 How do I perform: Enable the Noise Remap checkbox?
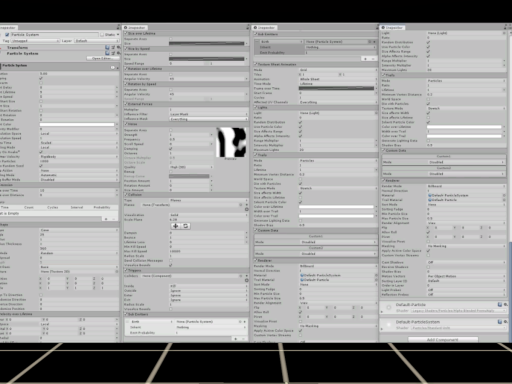(171, 172)
